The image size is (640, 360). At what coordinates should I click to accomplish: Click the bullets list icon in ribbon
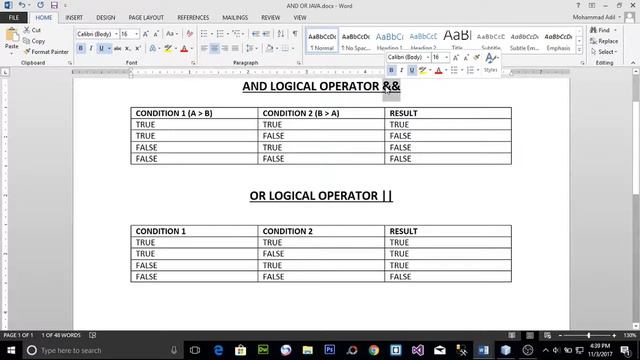pos(204,34)
